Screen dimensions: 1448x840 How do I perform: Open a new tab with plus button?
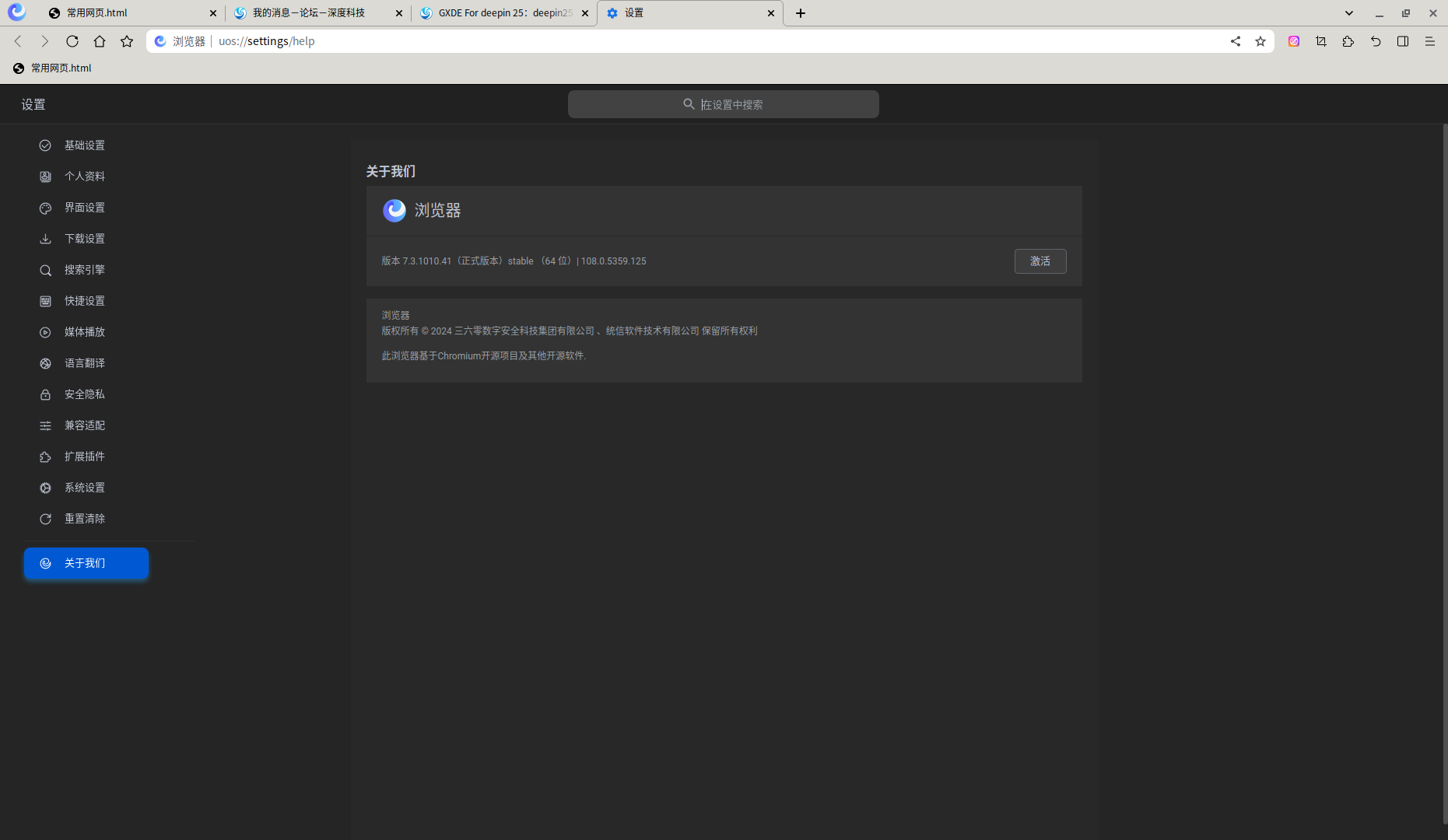(x=801, y=13)
